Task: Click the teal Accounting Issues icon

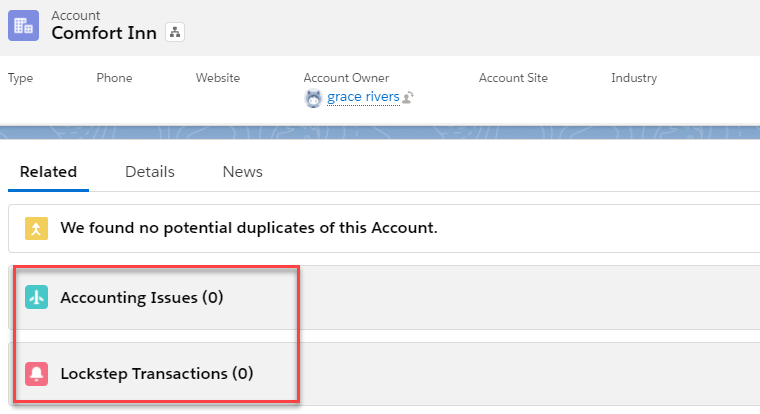Action: (x=36, y=297)
